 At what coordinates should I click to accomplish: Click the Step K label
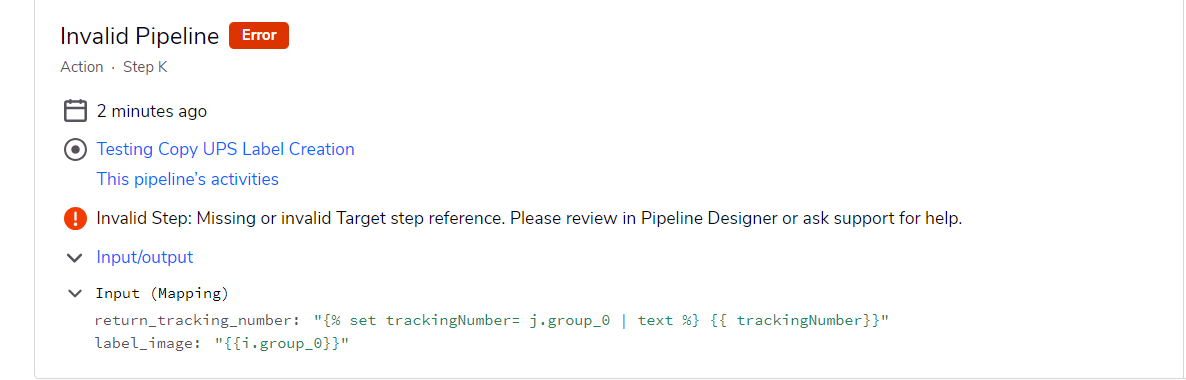(145, 67)
